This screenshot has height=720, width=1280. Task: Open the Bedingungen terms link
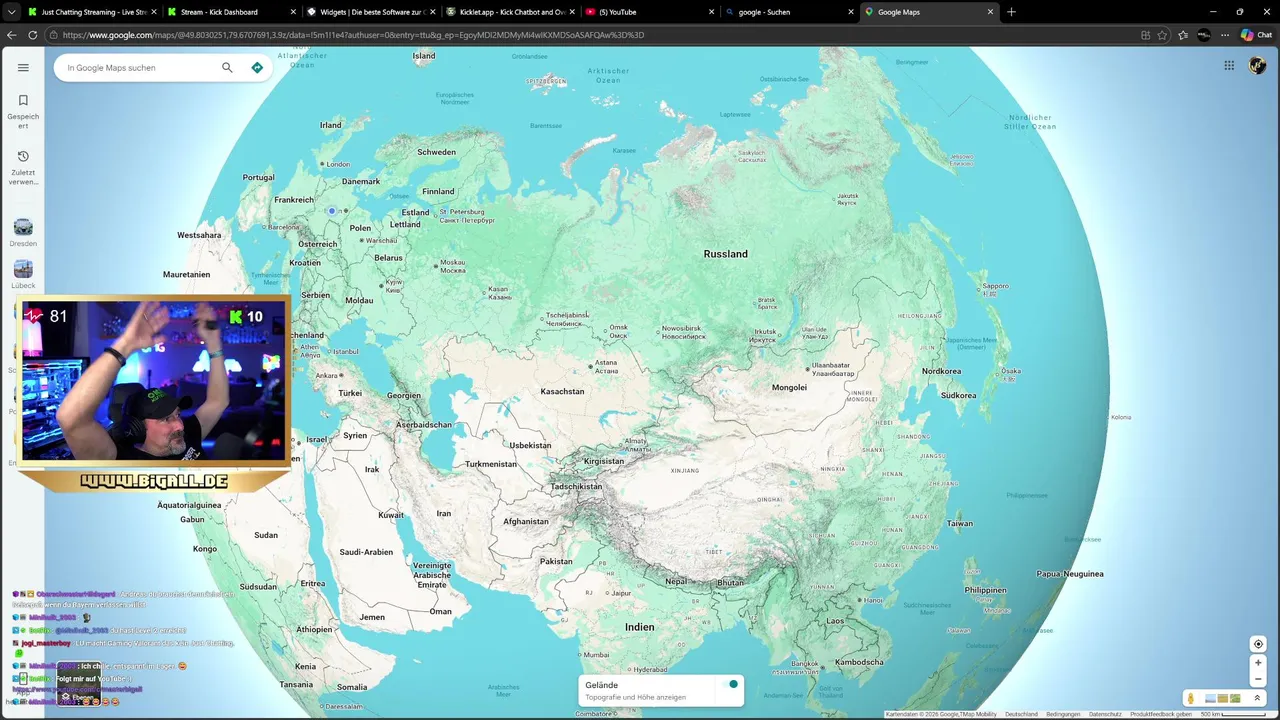[x=1063, y=714]
